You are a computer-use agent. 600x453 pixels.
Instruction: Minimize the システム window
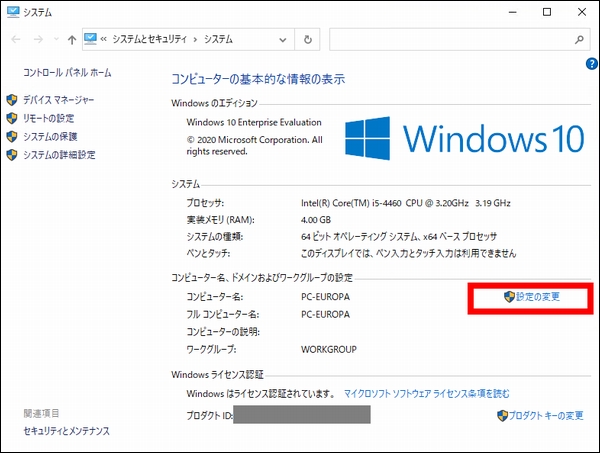tap(513, 12)
